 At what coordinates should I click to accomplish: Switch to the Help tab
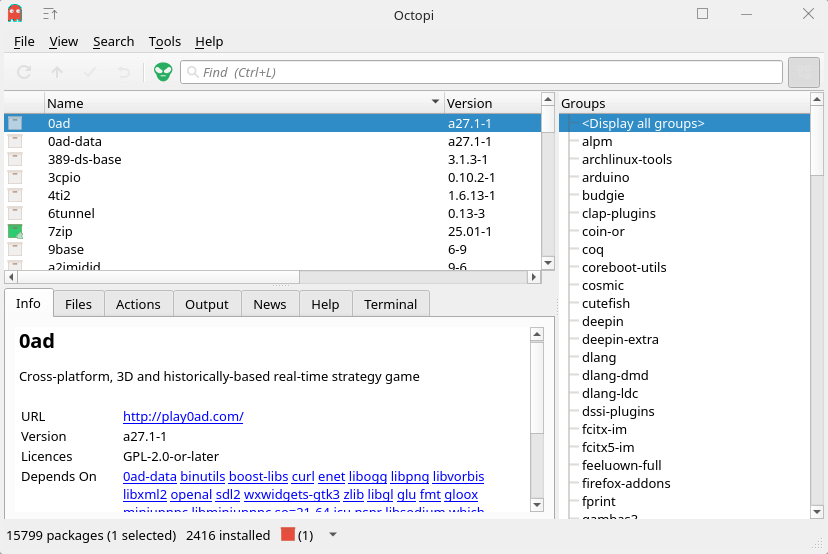click(x=325, y=304)
